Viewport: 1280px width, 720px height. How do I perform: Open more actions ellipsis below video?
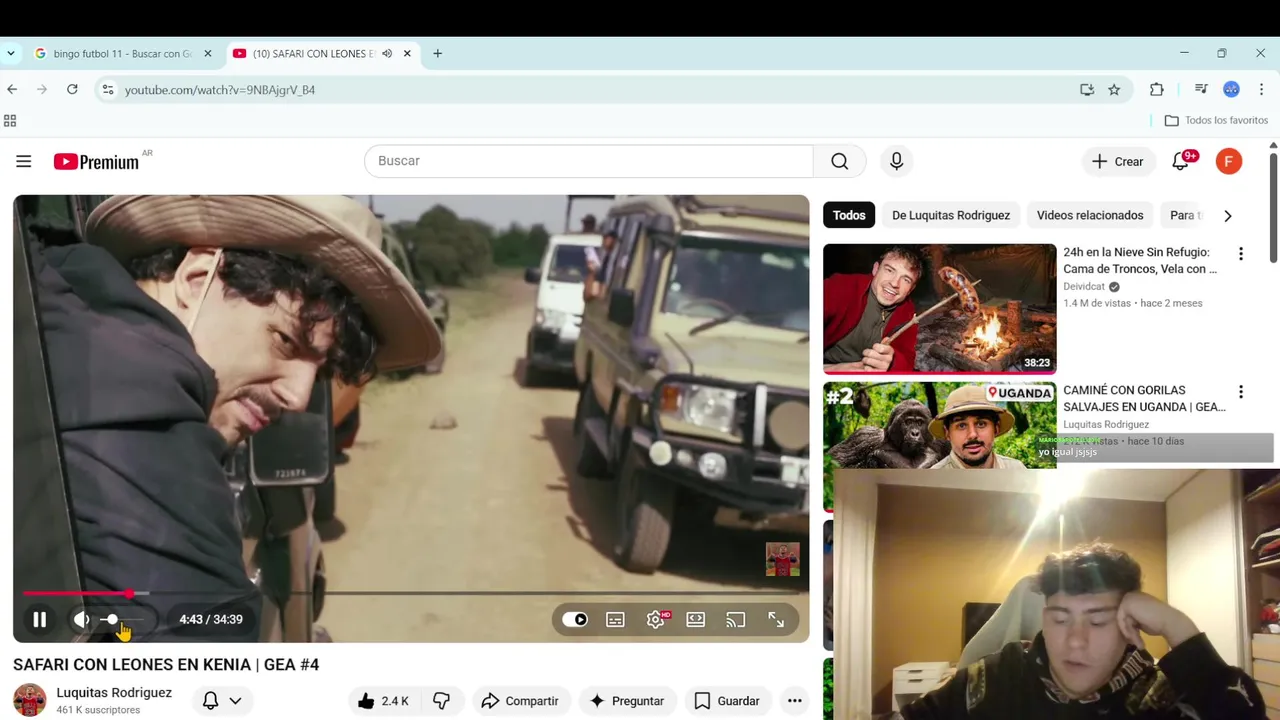(x=795, y=701)
